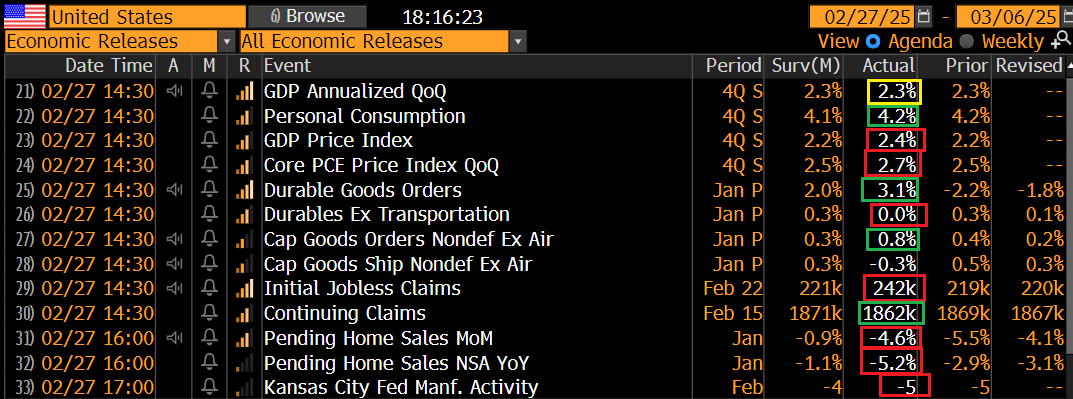Click the United States country input field
This screenshot has height=399, width=1073.
tap(147, 16)
